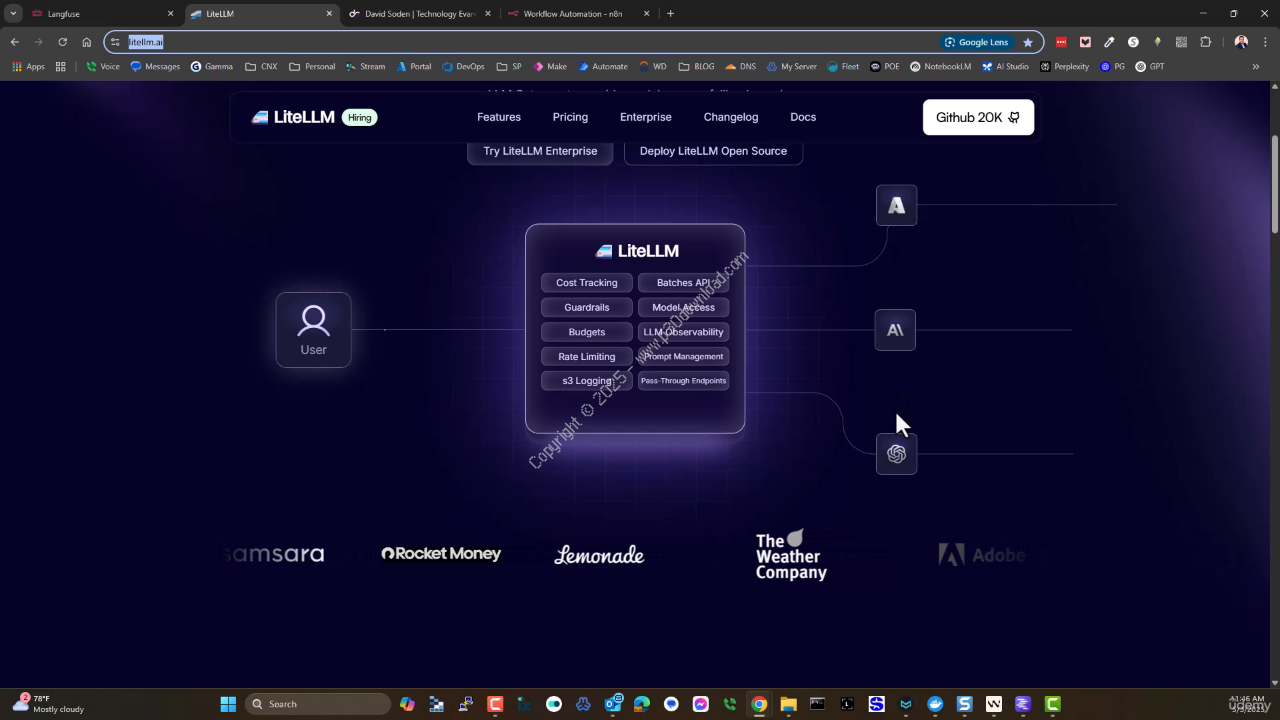The image size is (1280, 720).
Task: Click the LiteLLM logo in the navbar
Action: coord(293,117)
